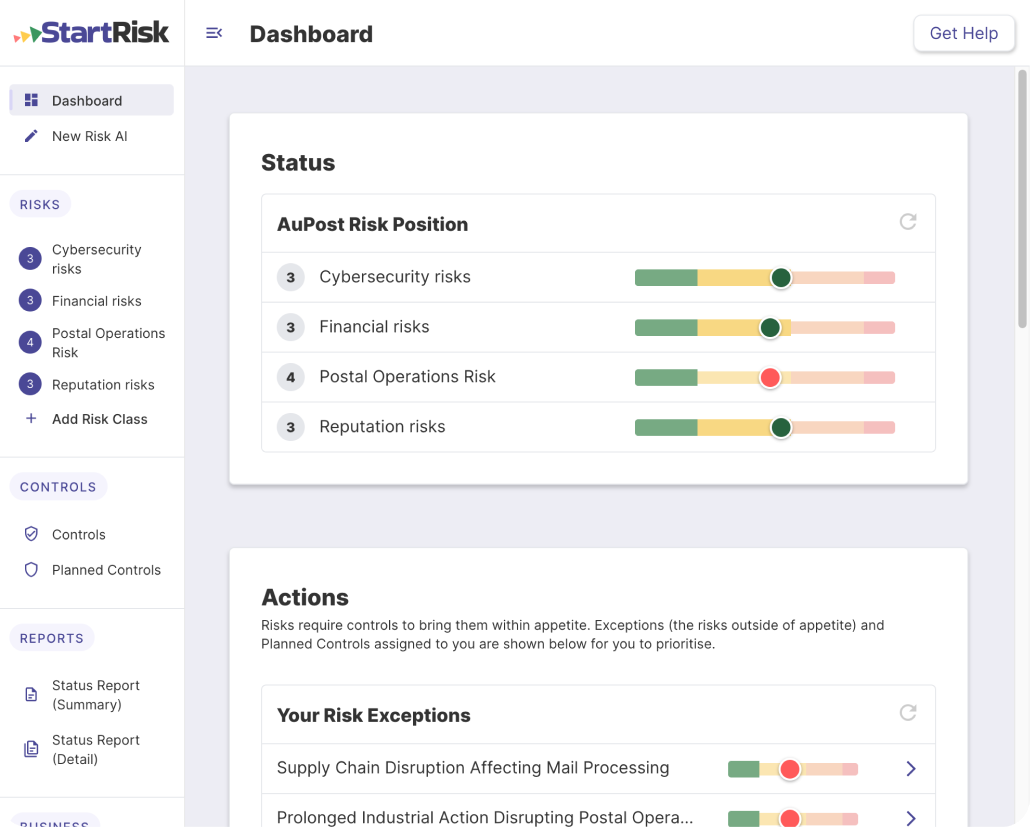Image resolution: width=1030 pixels, height=827 pixels.
Task: Collapse the sidebar with the toggle icon
Action: [x=214, y=32]
